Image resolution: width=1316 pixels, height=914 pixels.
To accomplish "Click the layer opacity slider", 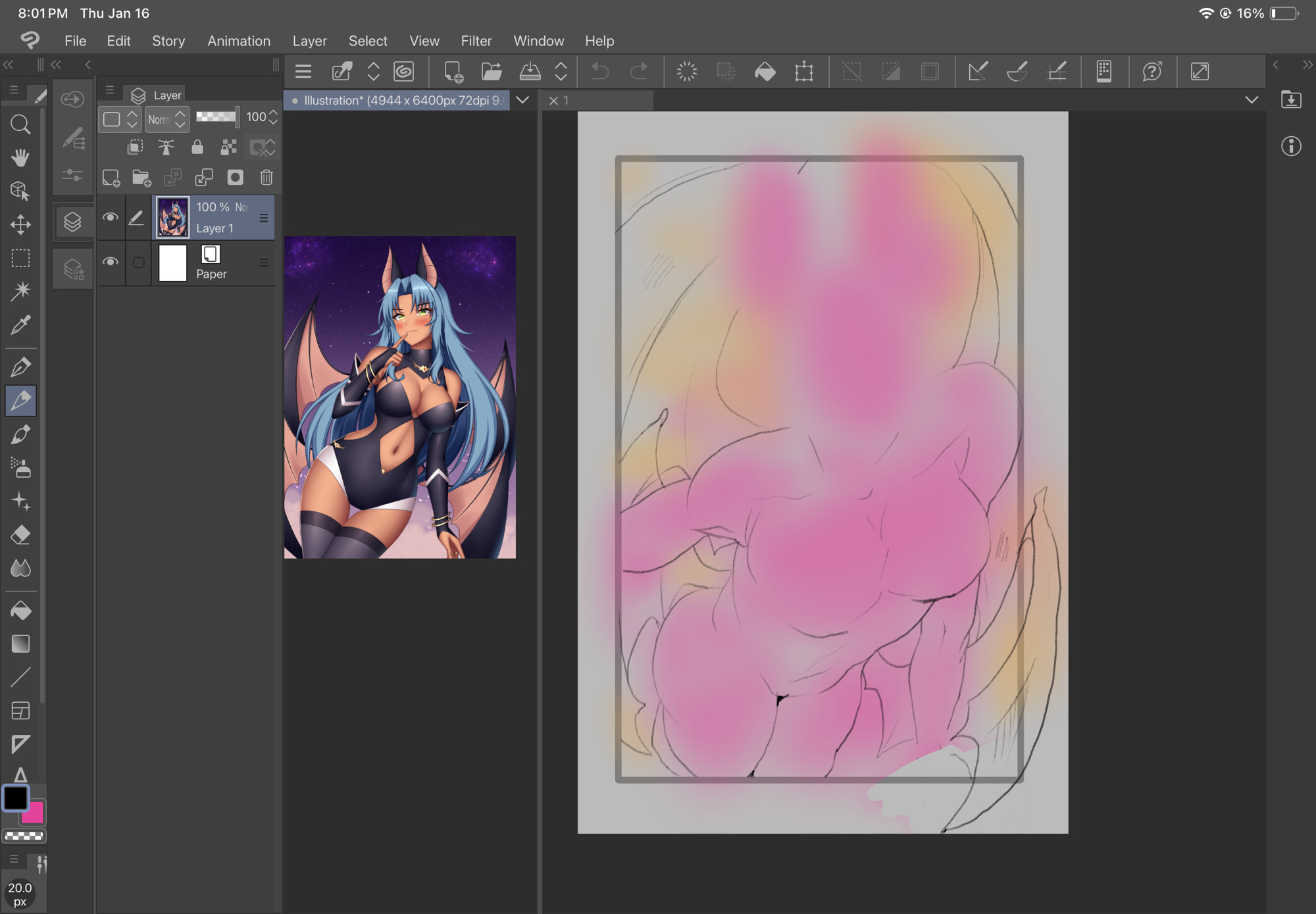I will [217, 117].
